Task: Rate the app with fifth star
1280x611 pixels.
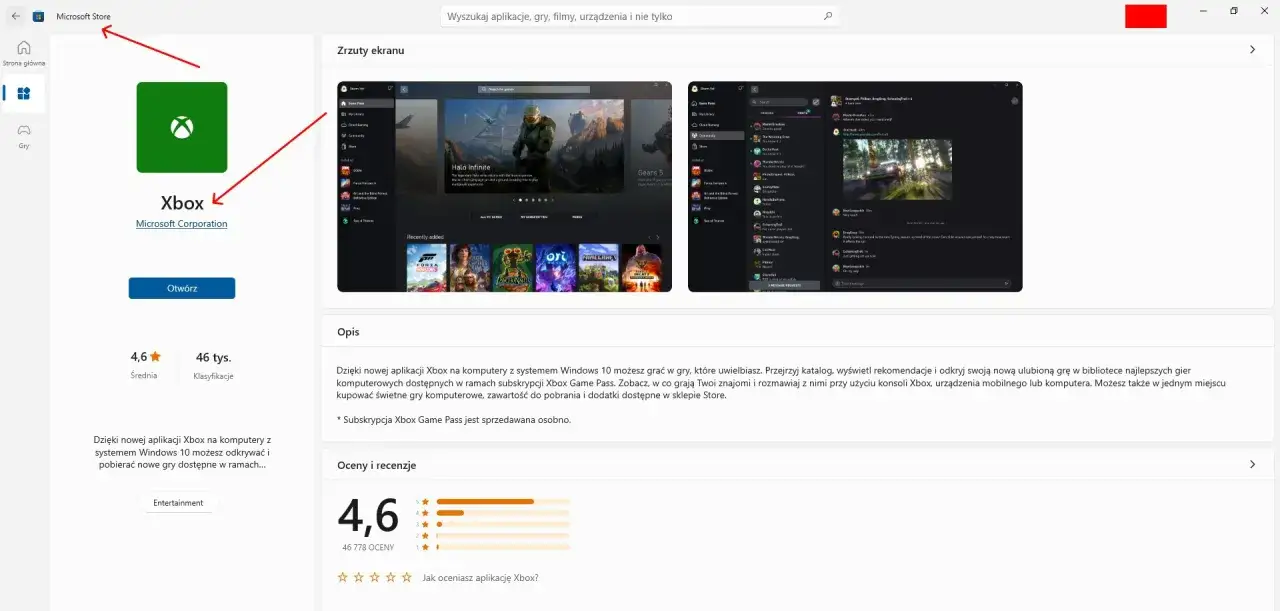Action: click(x=407, y=577)
